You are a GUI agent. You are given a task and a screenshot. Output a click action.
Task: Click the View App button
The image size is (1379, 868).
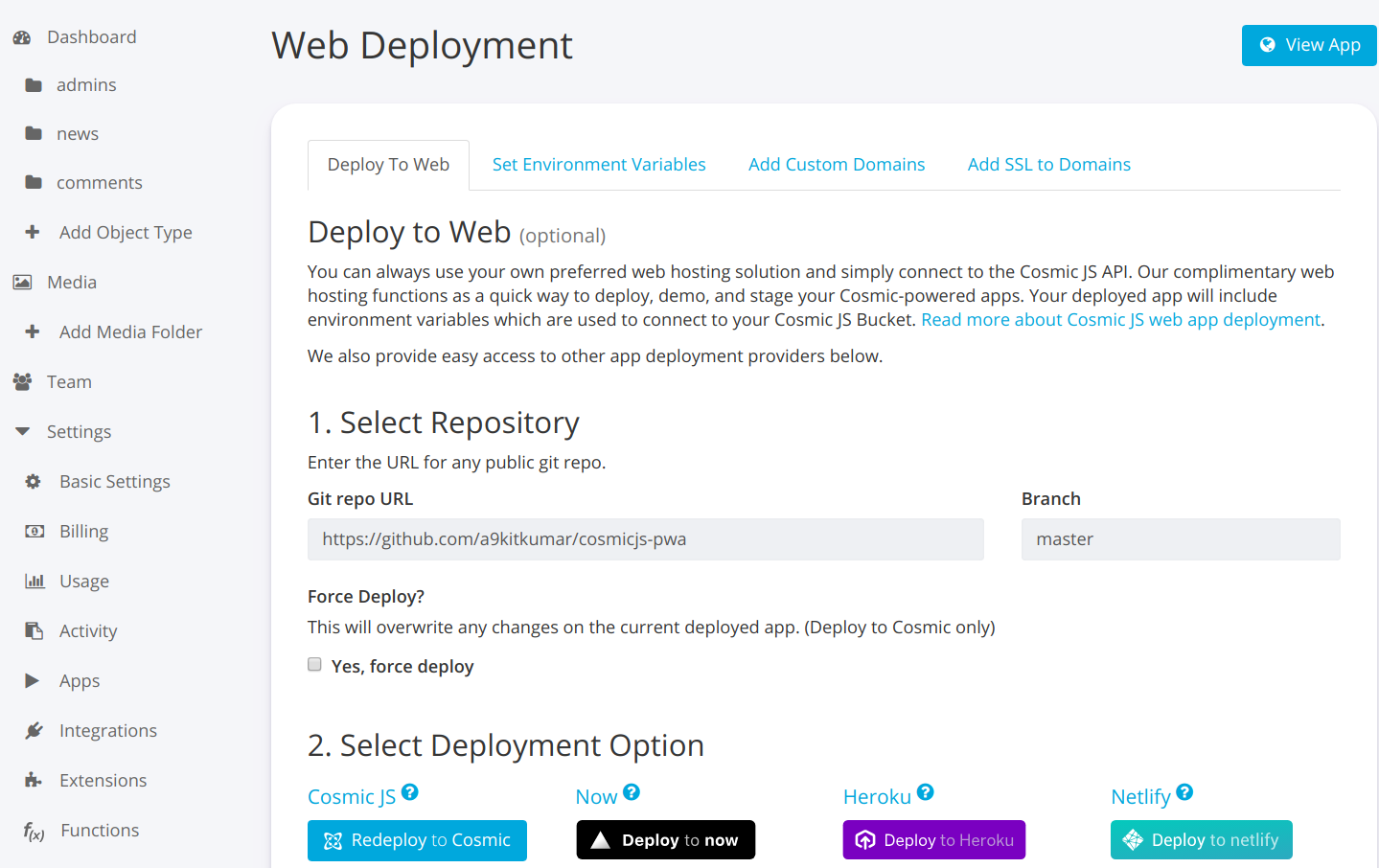click(1309, 45)
